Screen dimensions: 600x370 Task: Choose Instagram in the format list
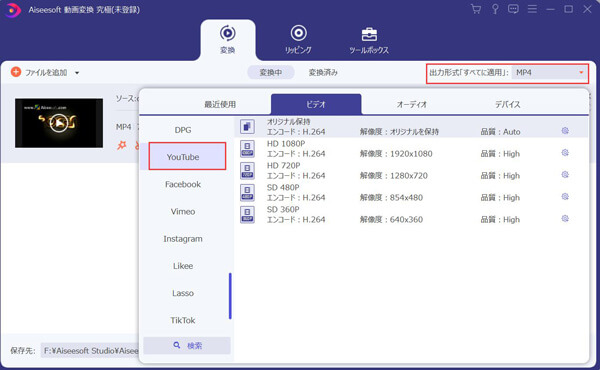click(183, 238)
